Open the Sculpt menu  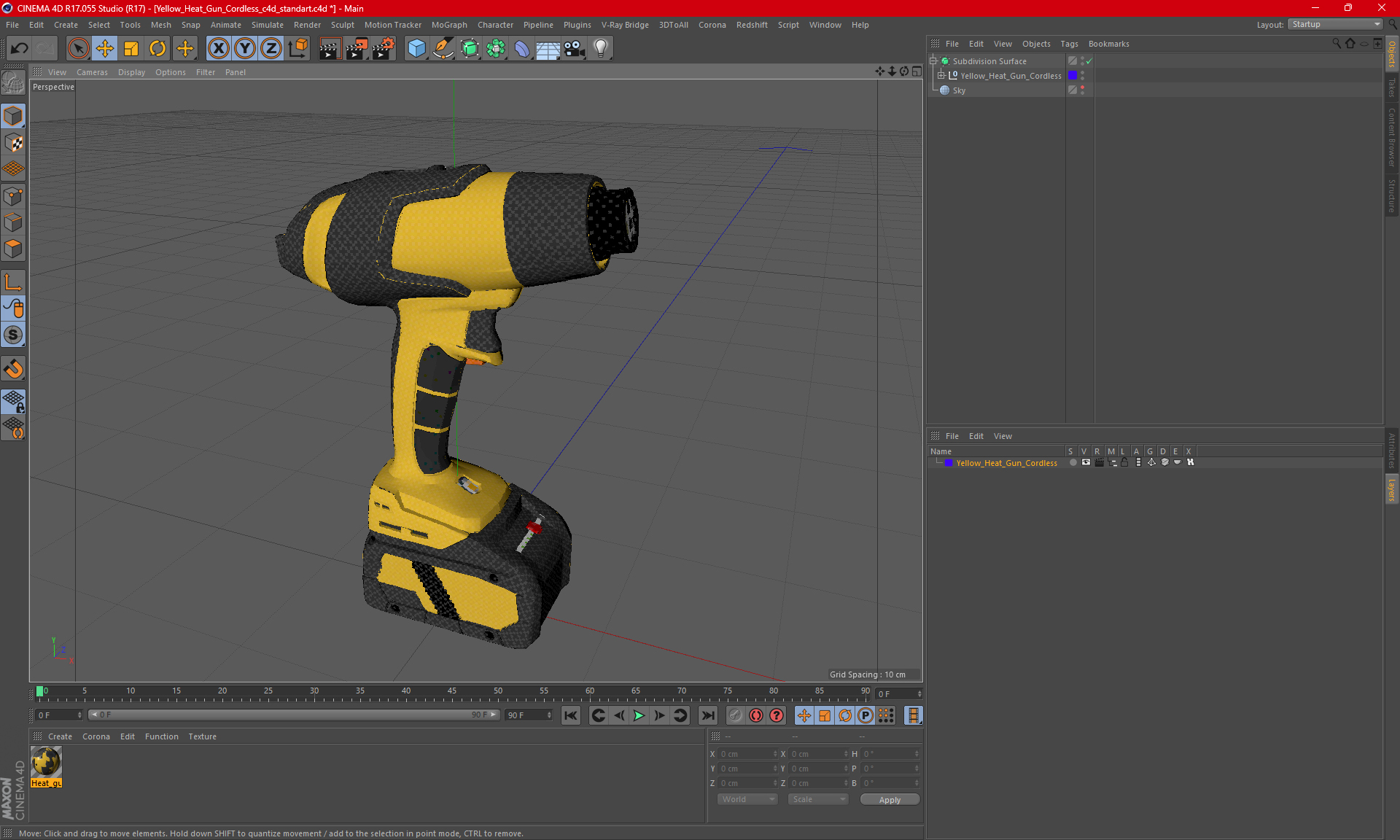[342, 25]
